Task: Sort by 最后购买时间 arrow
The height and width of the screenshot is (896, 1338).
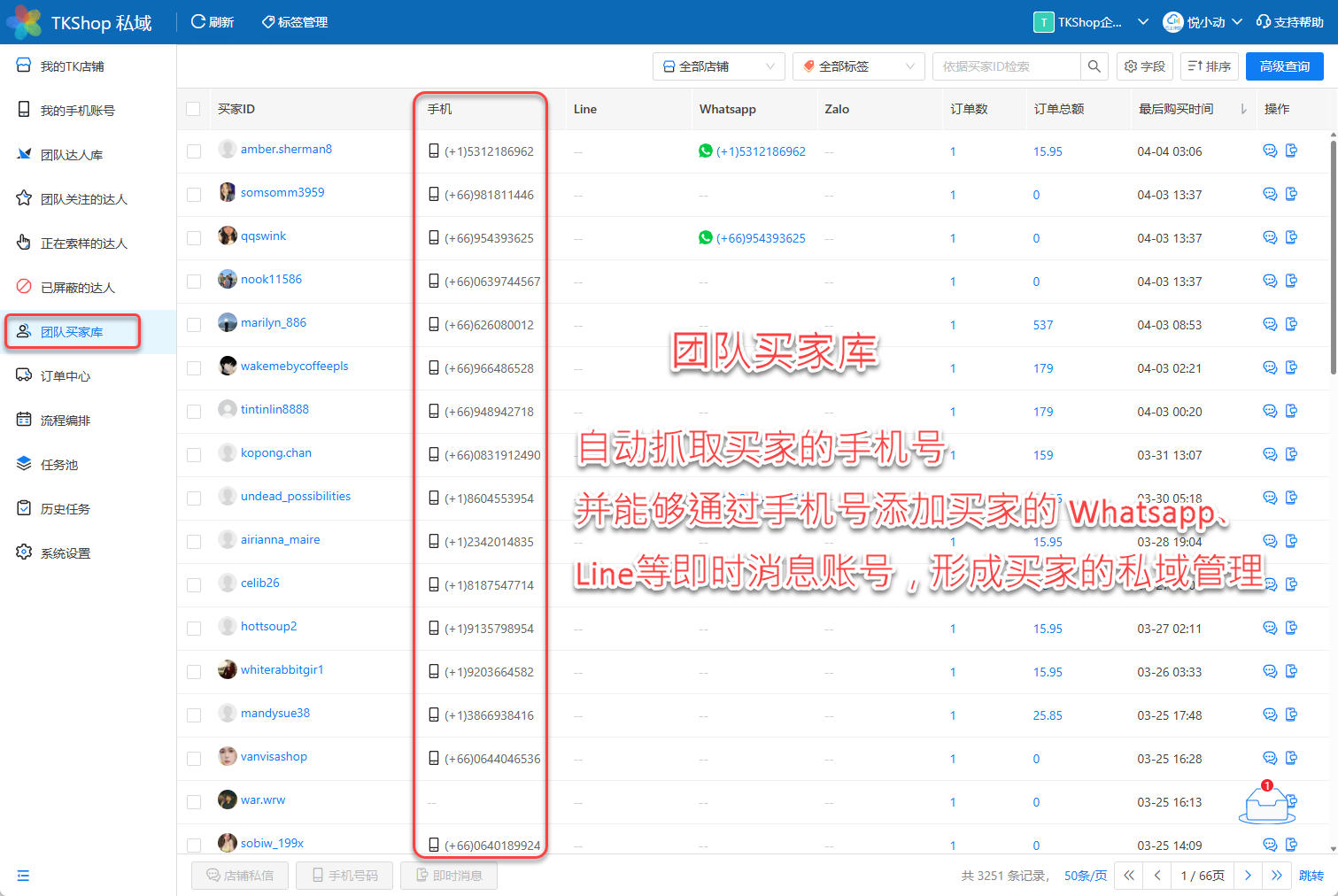Action: [x=1243, y=109]
